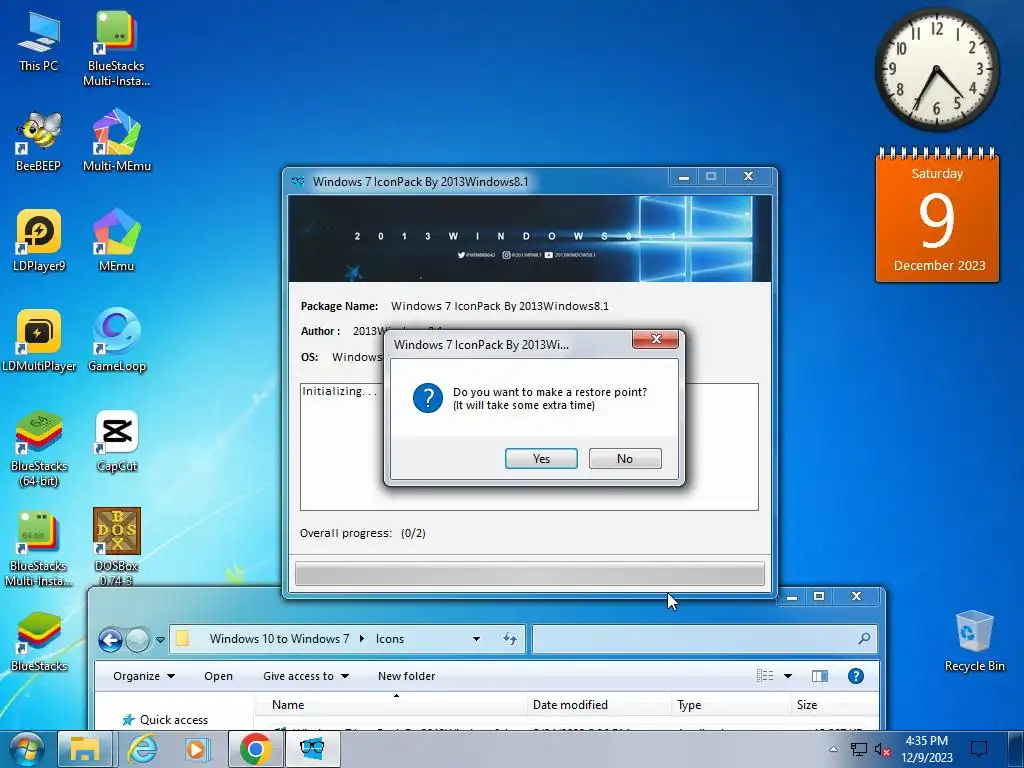
Task: Click the installer overall progress bar
Action: pyautogui.click(x=530, y=573)
